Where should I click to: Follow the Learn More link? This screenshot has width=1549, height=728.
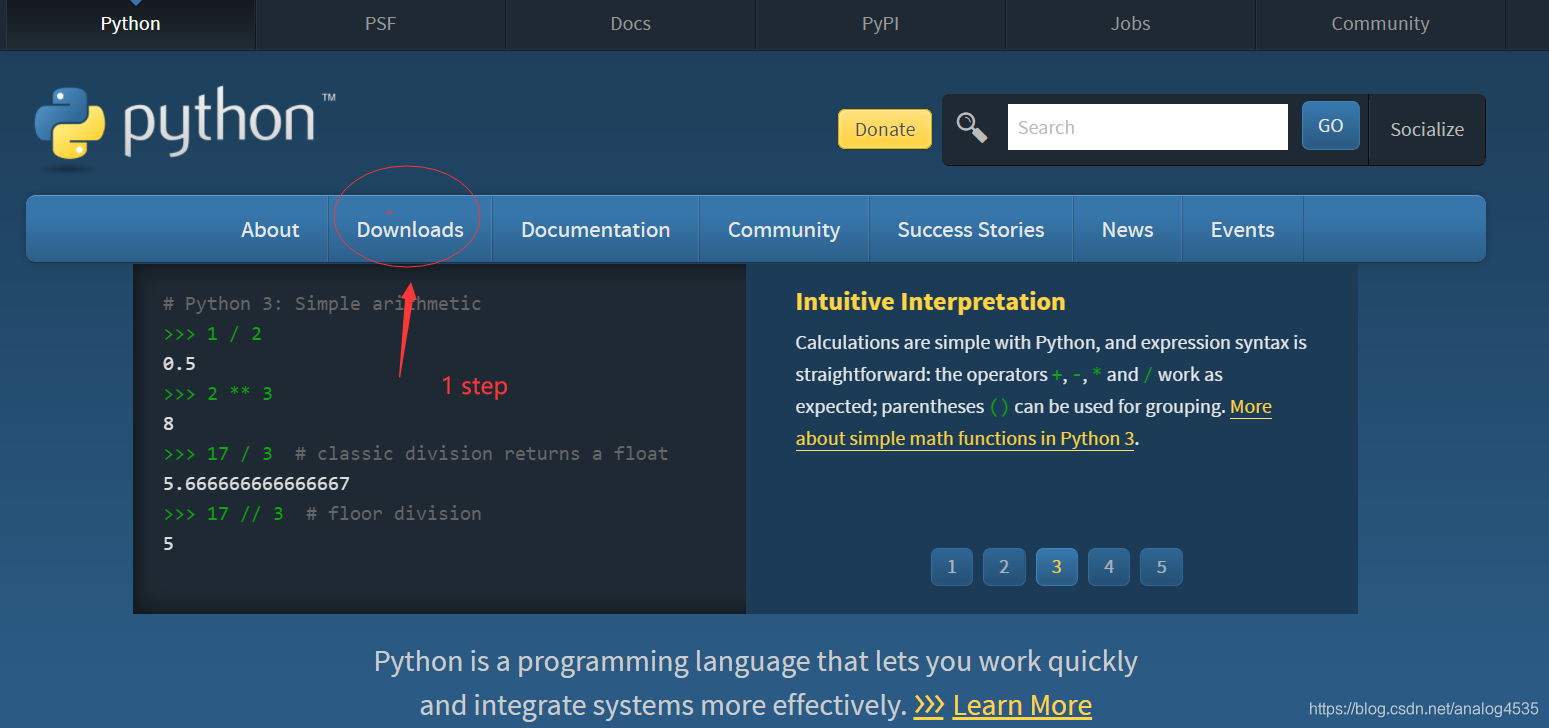click(x=1022, y=705)
